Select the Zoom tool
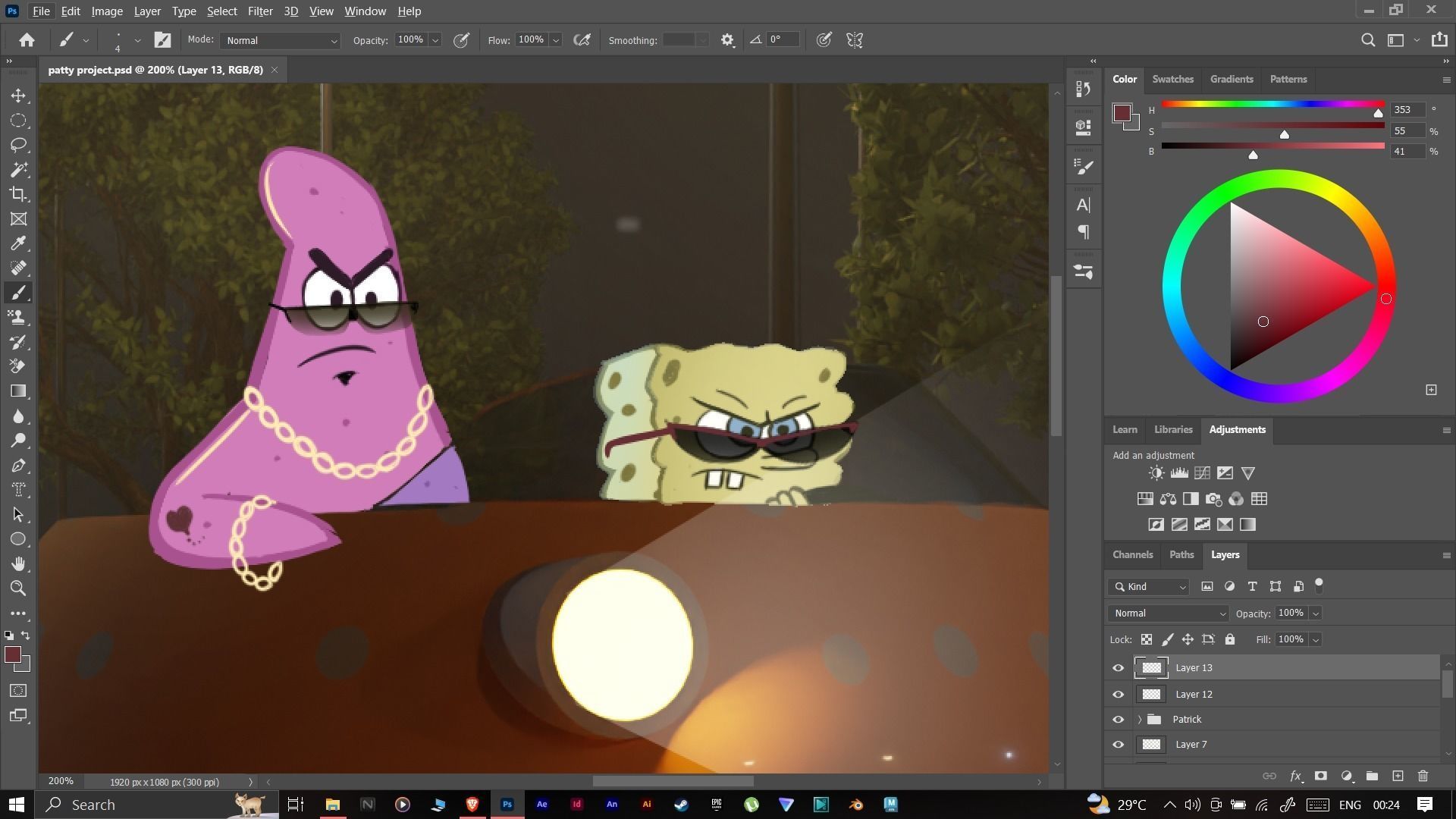The image size is (1456, 819). pos(19,588)
